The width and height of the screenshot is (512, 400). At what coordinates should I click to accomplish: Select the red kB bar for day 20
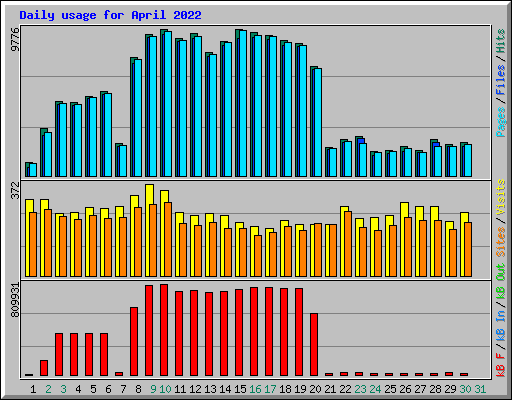(x=314, y=345)
